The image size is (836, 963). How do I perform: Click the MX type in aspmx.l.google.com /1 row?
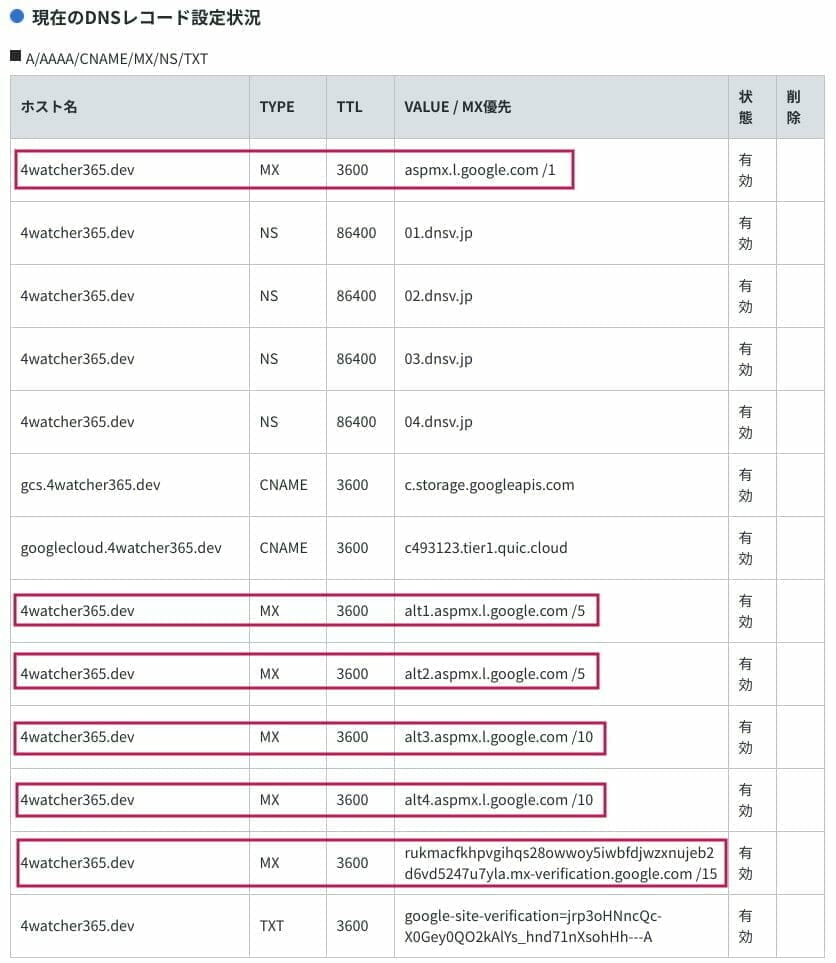[269, 170]
